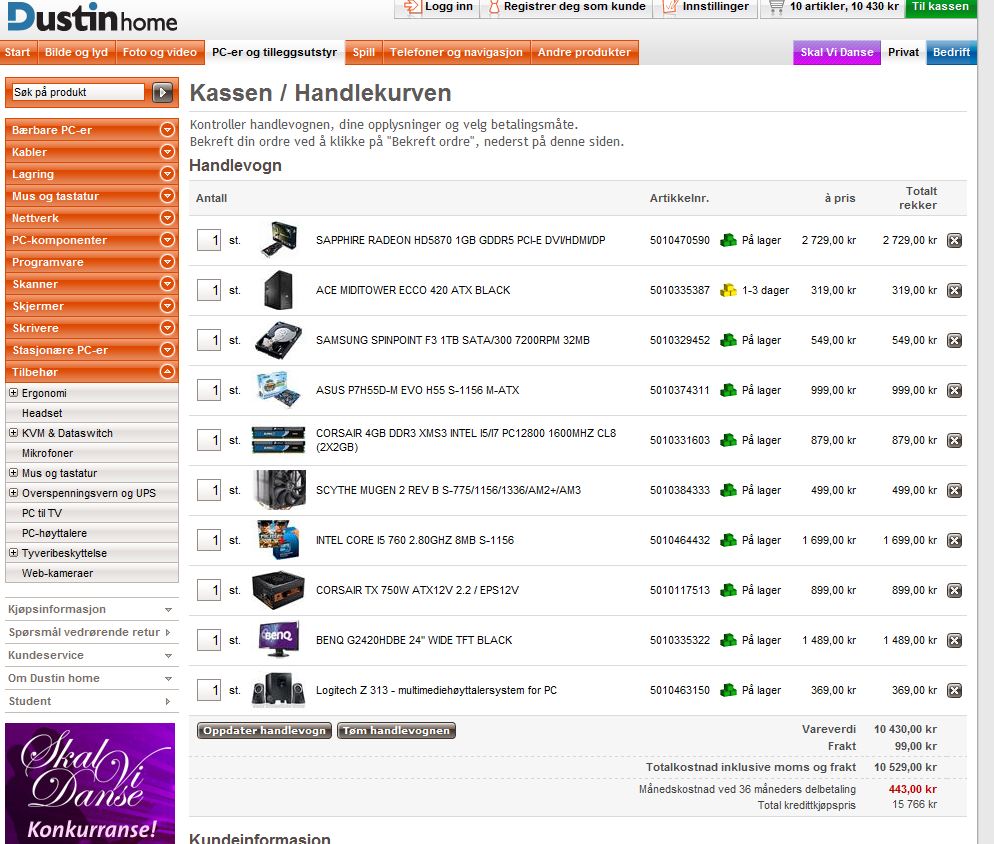Remove Sapphire Radeon HD5870 from cart
994x844 pixels.
coord(954,240)
